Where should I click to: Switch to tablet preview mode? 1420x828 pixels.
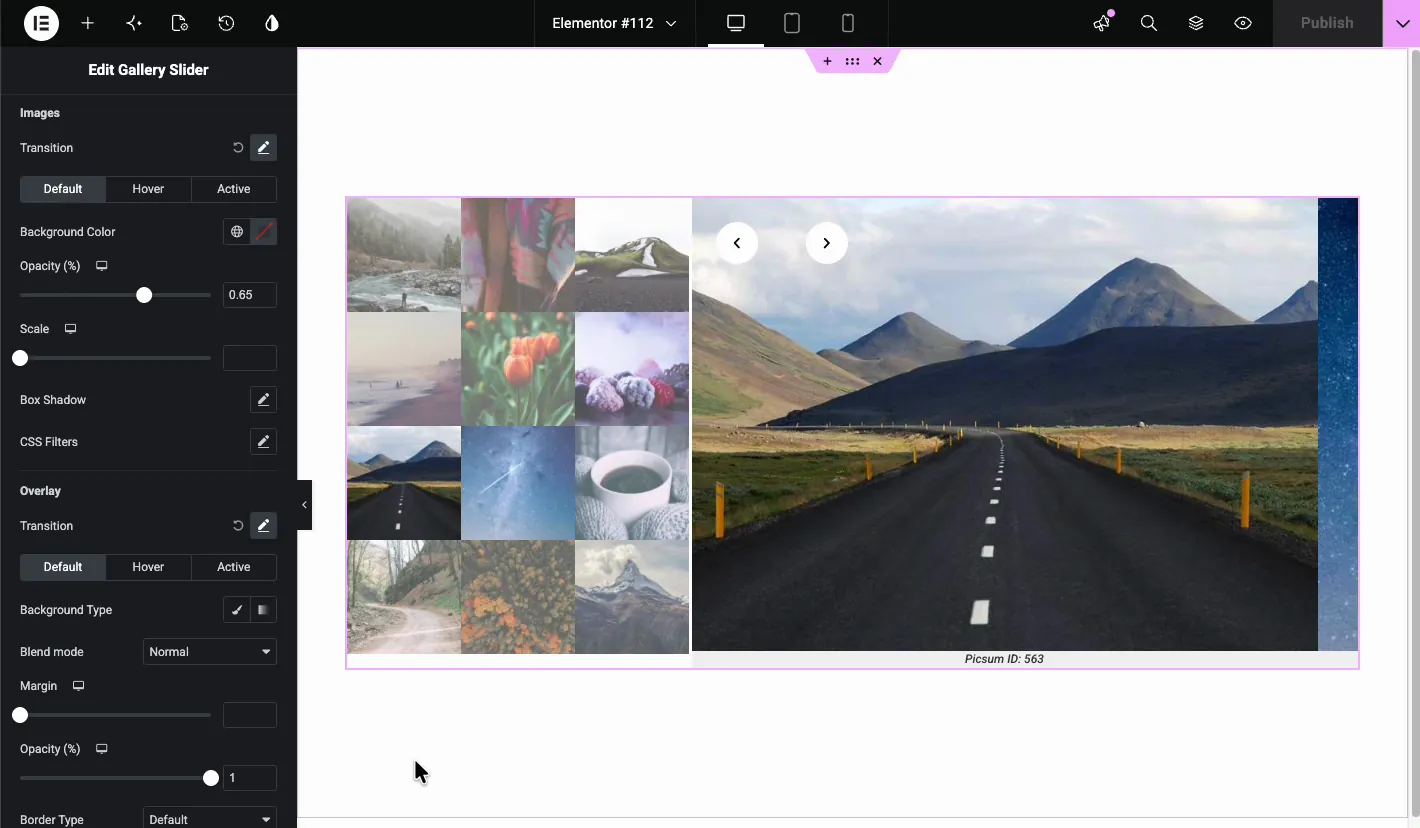point(792,23)
